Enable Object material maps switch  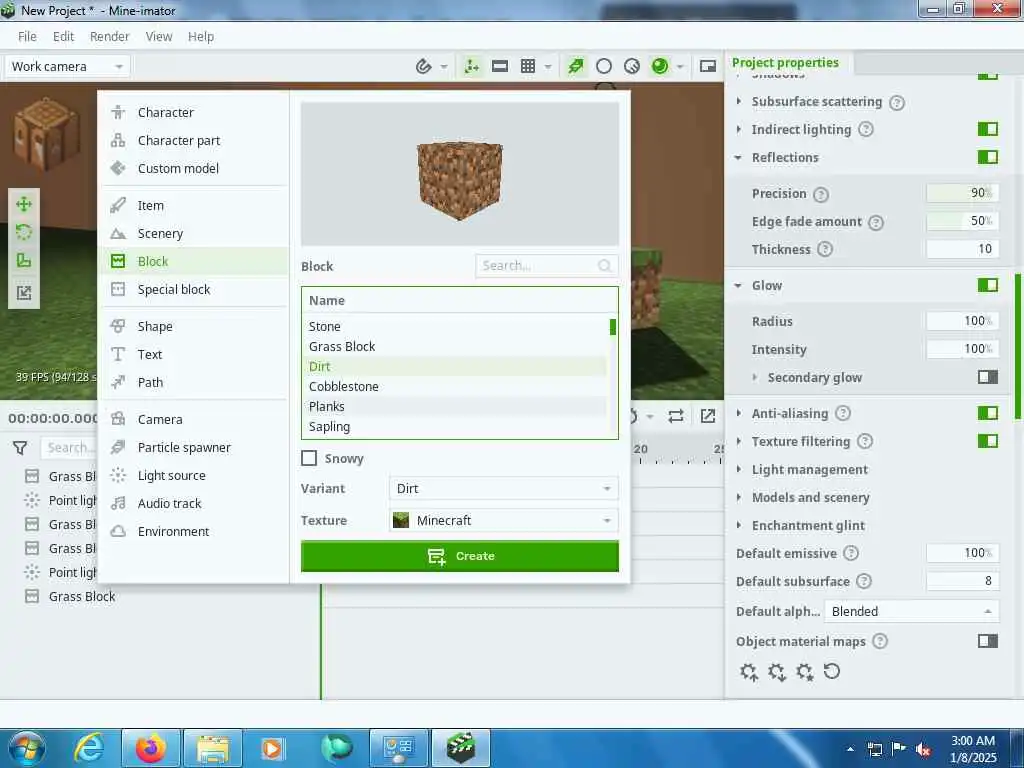point(988,641)
